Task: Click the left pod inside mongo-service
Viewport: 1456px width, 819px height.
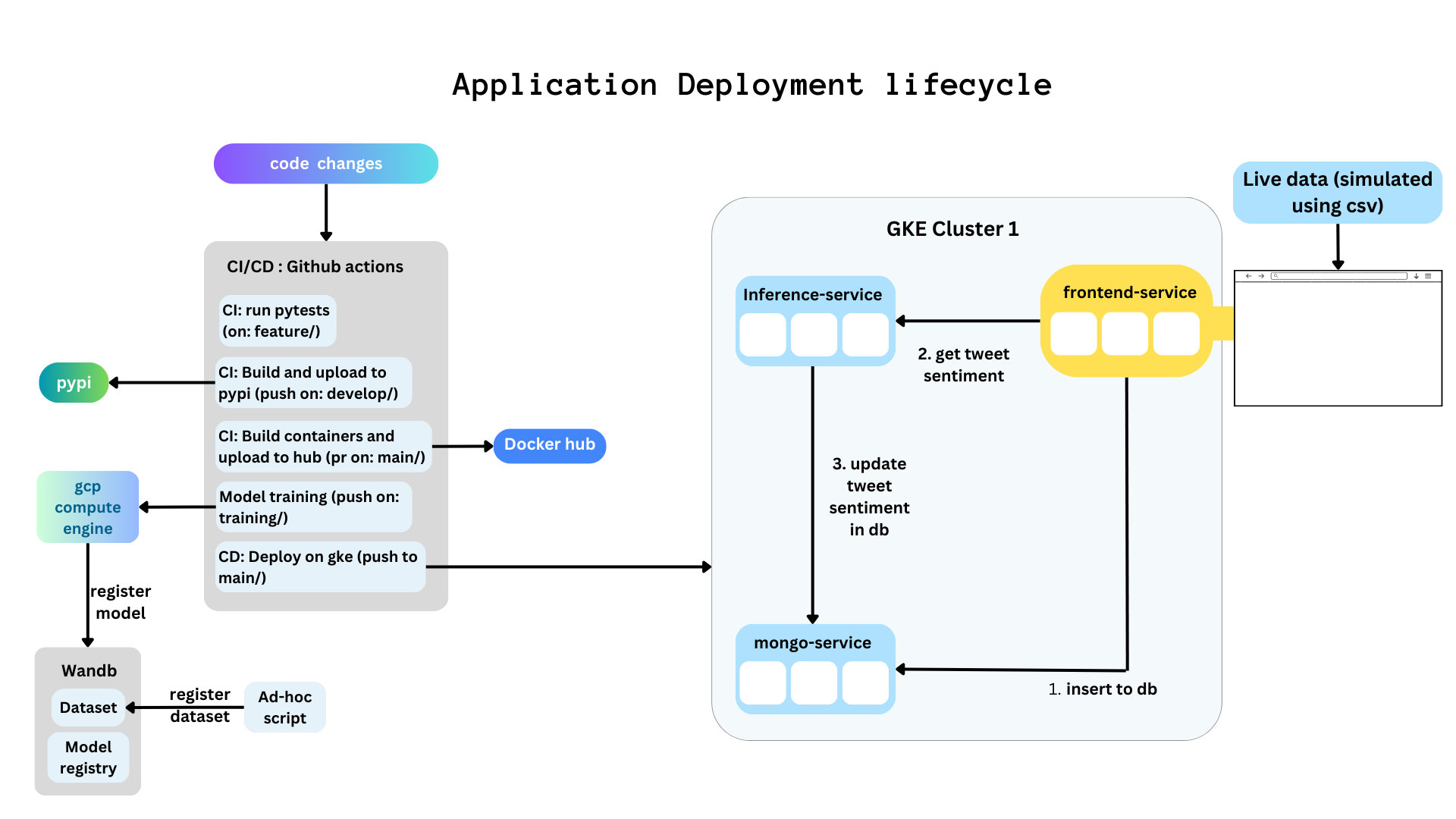Action: [762, 683]
